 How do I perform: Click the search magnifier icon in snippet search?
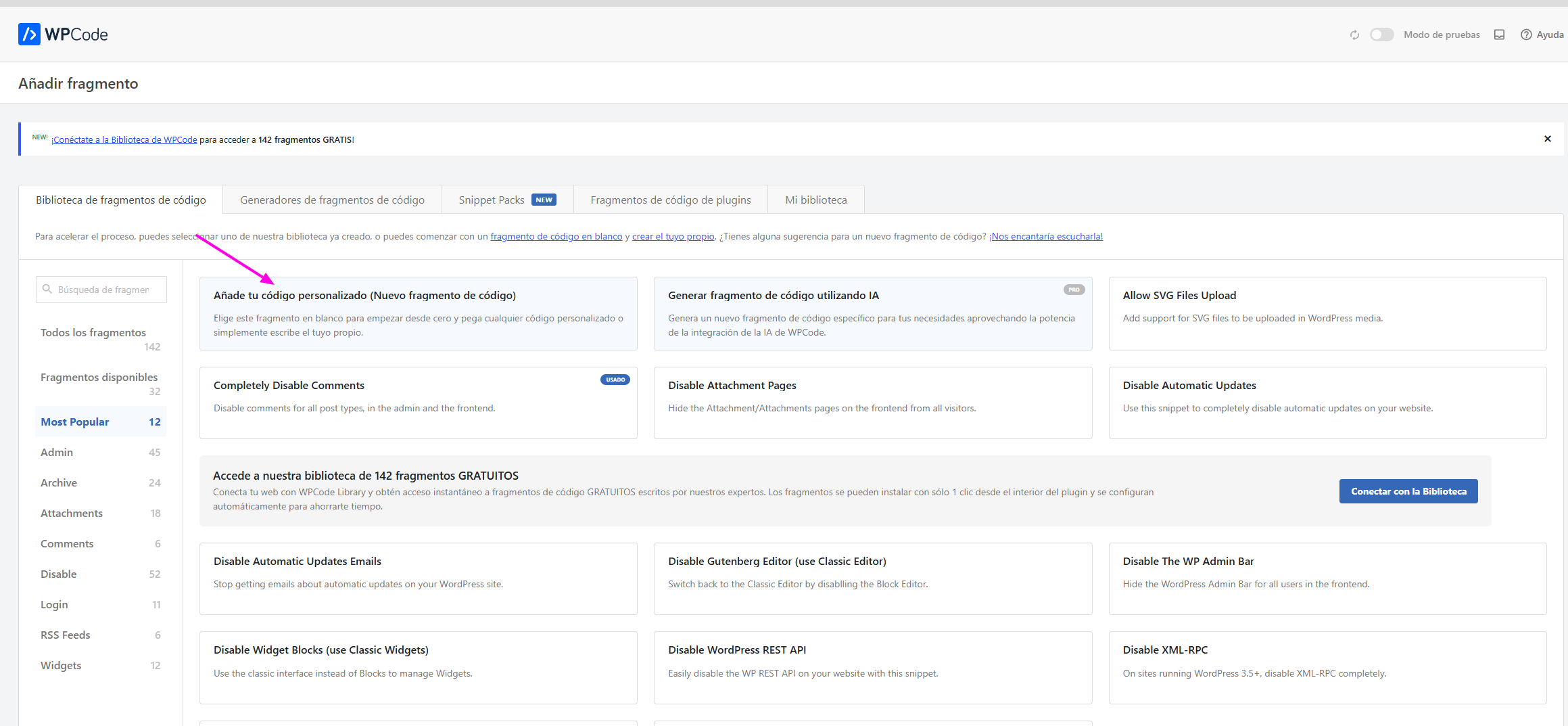(x=47, y=289)
